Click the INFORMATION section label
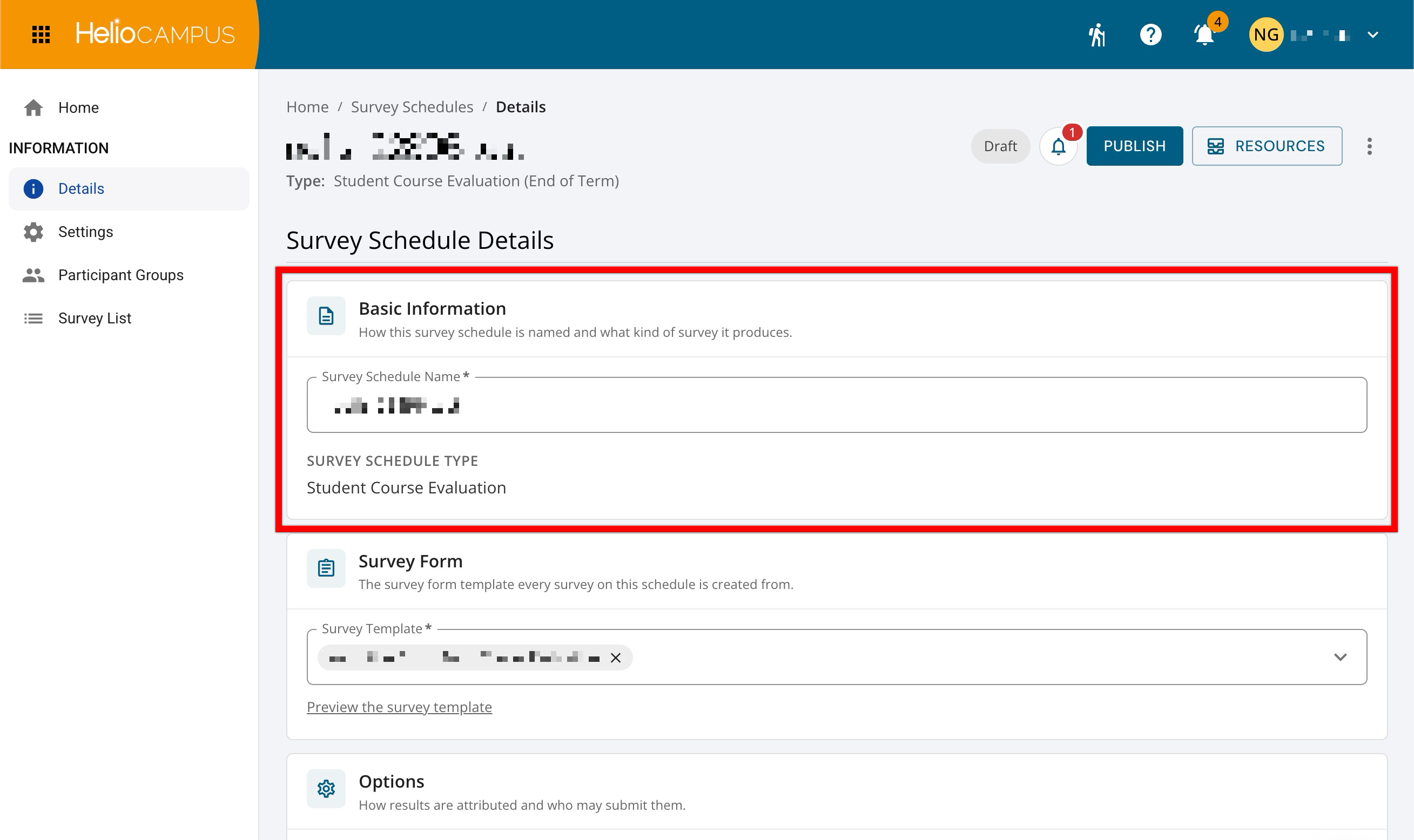The image size is (1414, 840). (x=58, y=148)
